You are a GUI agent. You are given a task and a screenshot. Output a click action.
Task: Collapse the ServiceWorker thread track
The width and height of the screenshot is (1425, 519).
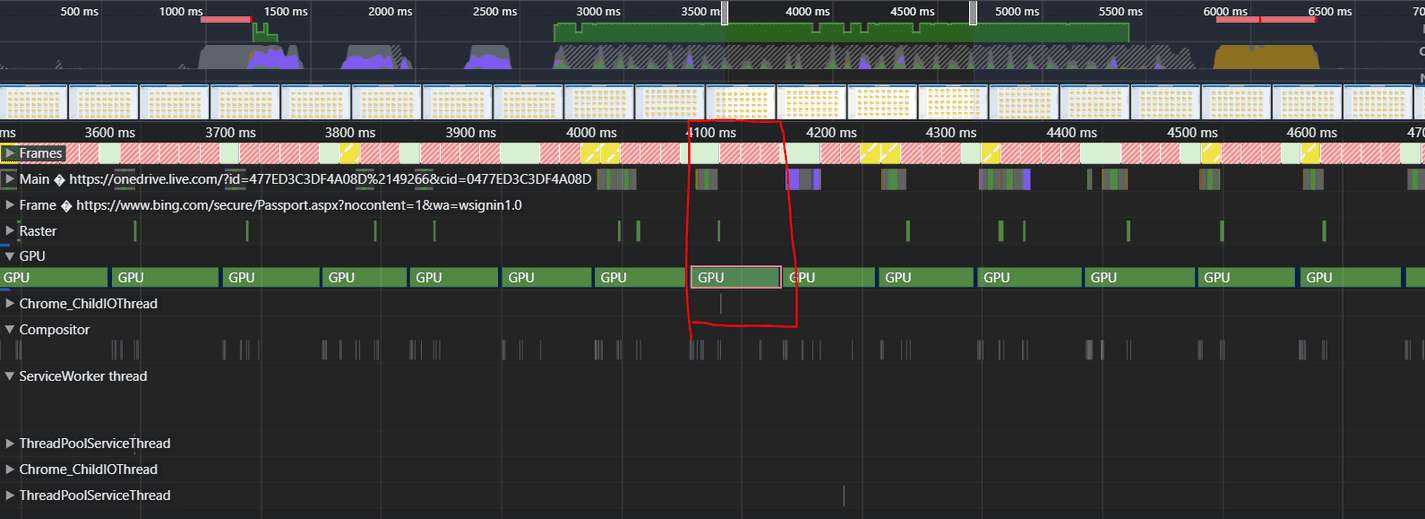[x=10, y=377]
